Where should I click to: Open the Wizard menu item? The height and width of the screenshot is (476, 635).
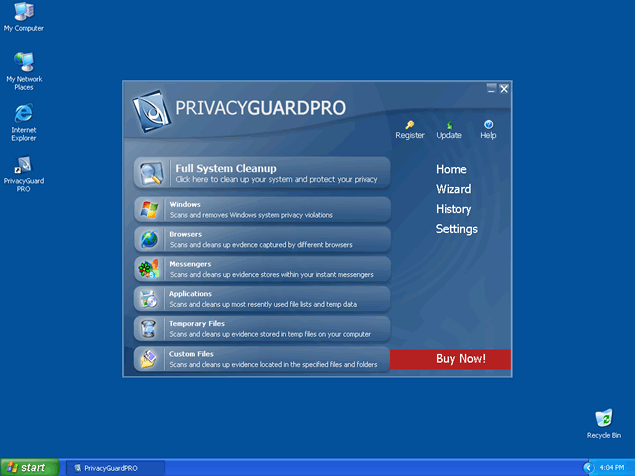[x=453, y=189]
